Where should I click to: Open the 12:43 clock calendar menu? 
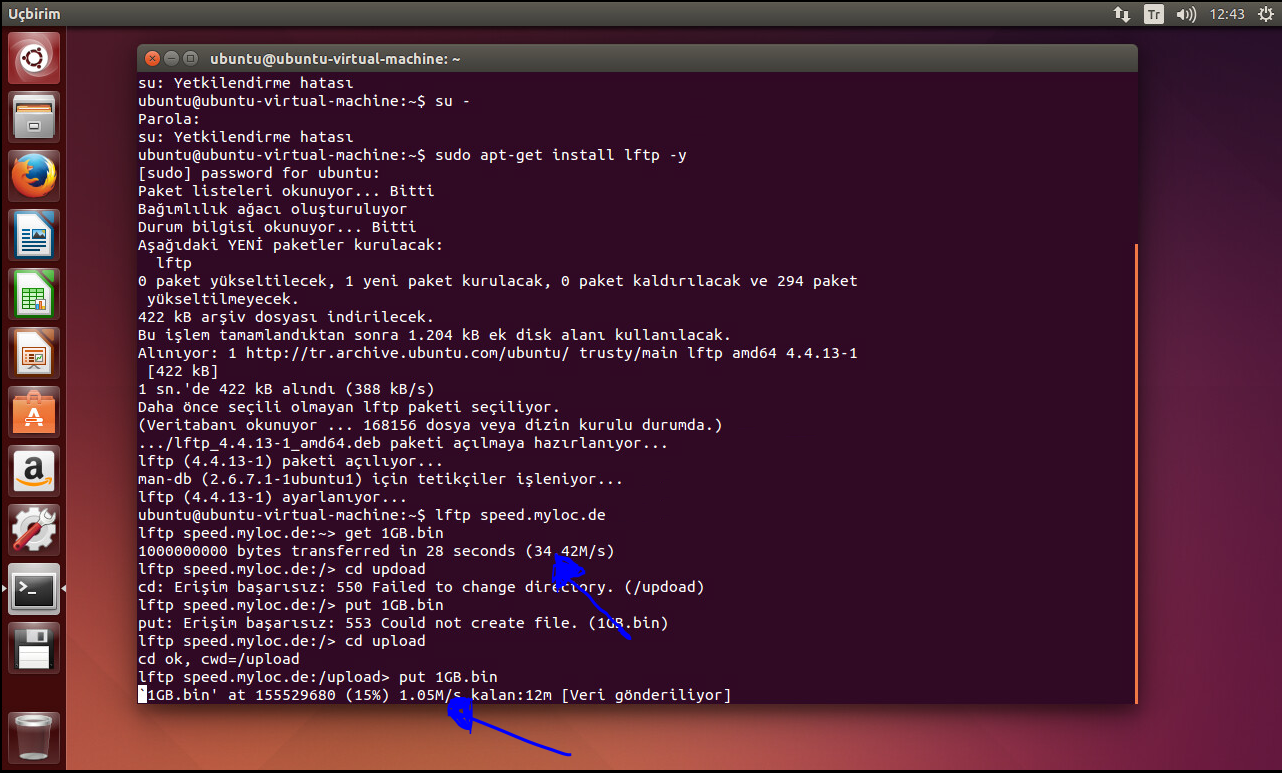tap(1226, 14)
